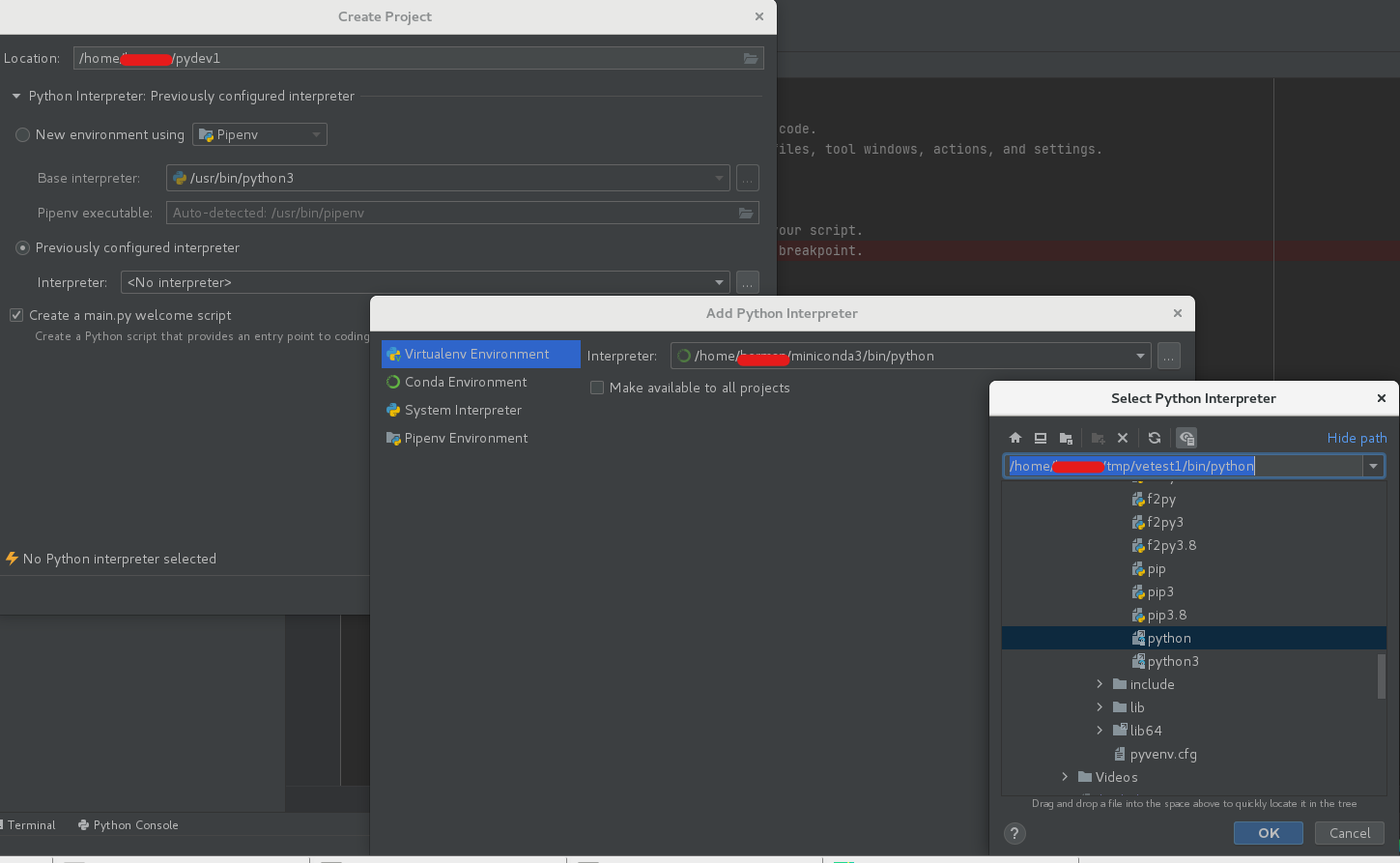Confirm interpreter selection with OK

[x=1269, y=833]
